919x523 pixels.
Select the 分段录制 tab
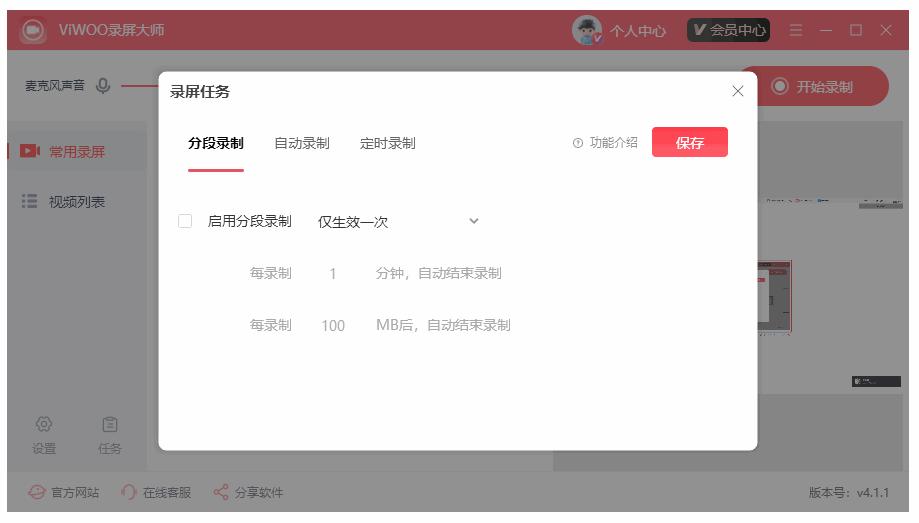coord(216,143)
